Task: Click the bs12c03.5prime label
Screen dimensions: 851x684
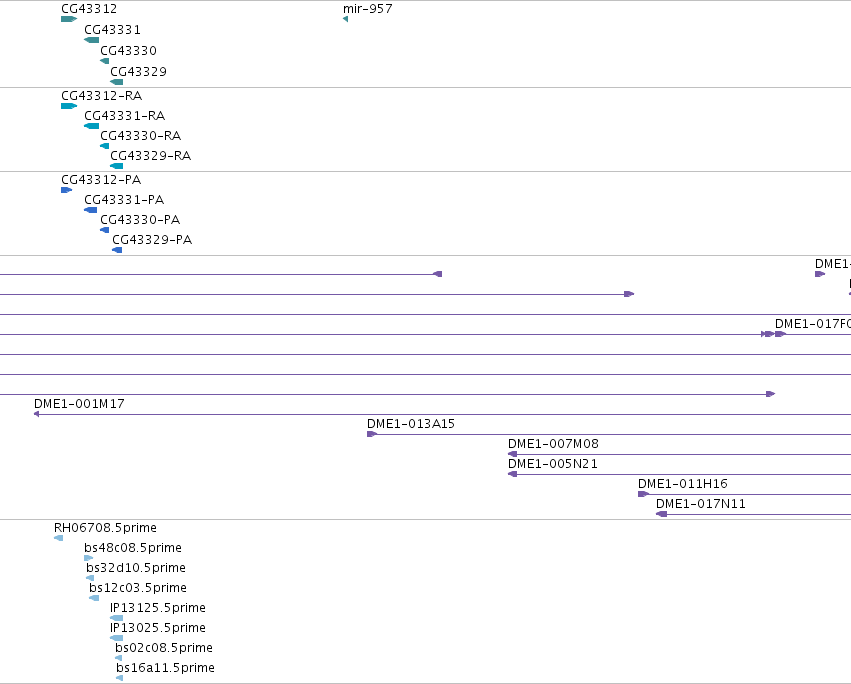Action: 138,588
